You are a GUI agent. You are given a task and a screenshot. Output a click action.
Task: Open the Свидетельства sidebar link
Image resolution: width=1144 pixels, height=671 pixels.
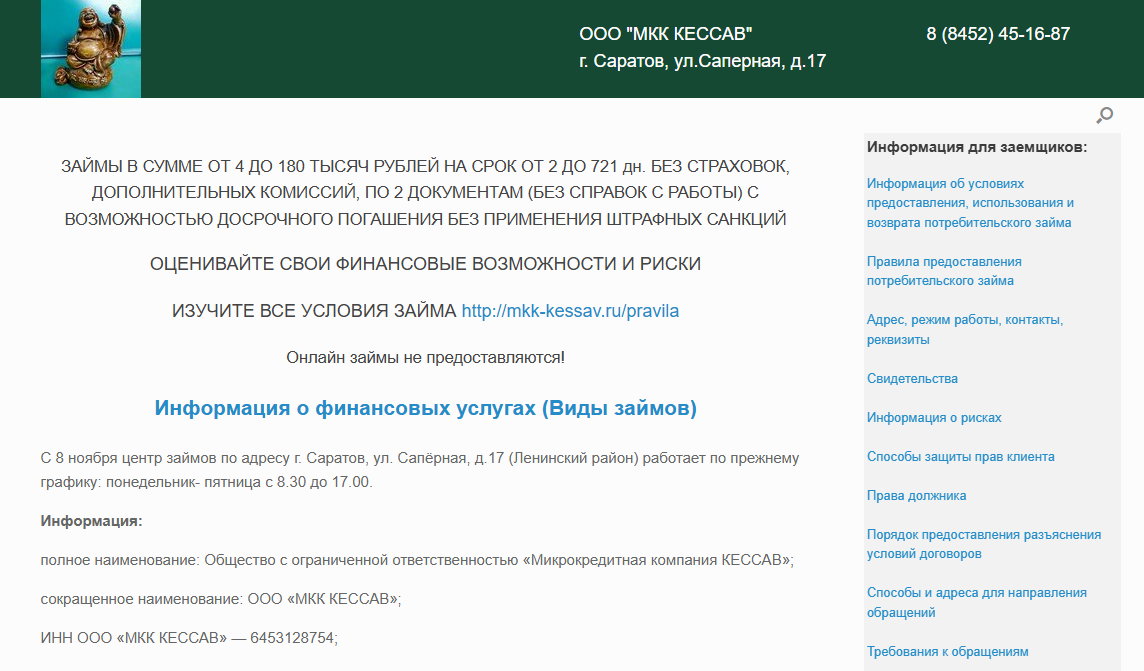pyautogui.click(x=912, y=379)
